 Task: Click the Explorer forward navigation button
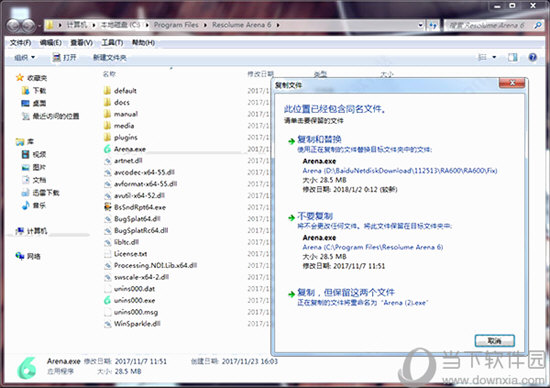tap(29, 26)
